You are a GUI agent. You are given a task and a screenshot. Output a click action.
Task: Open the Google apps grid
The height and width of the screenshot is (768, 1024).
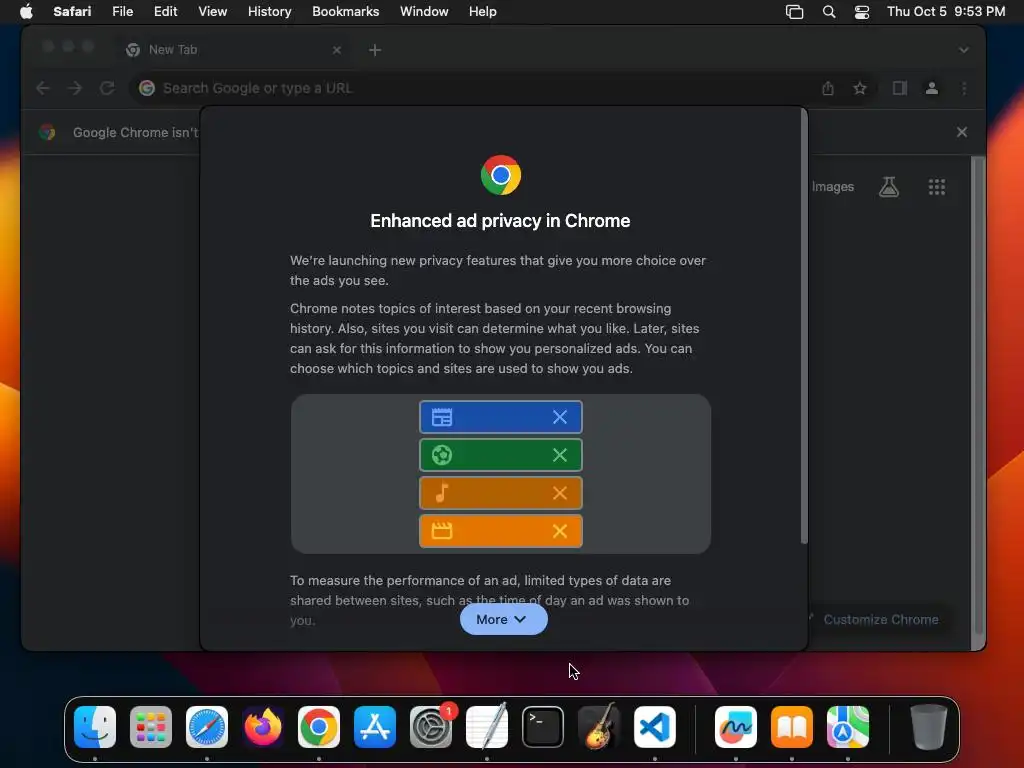(x=937, y=187)
